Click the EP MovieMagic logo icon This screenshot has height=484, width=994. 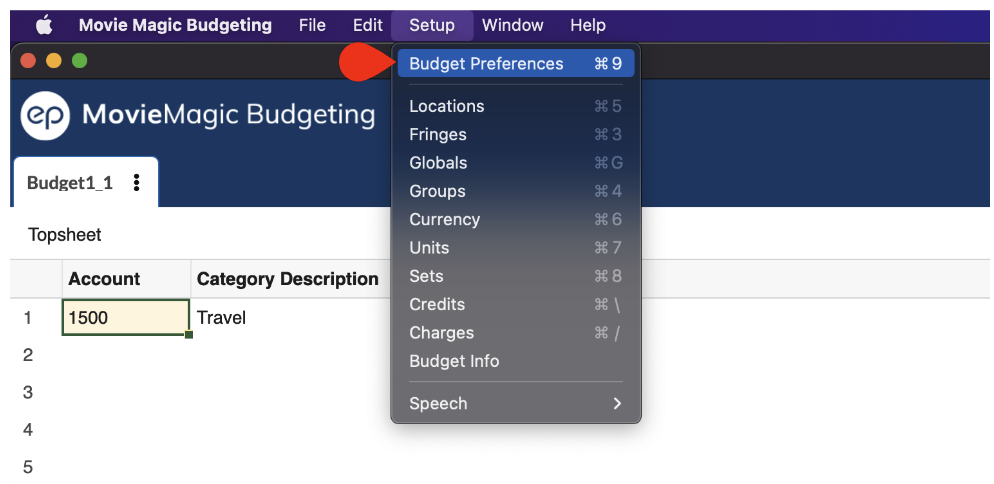(x=45, y=115)
